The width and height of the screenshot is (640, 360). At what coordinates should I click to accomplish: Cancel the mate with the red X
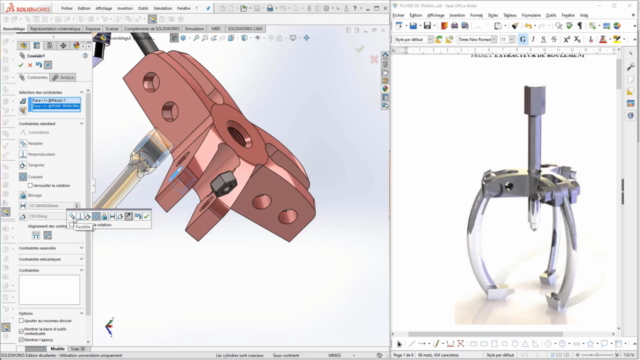30,65
